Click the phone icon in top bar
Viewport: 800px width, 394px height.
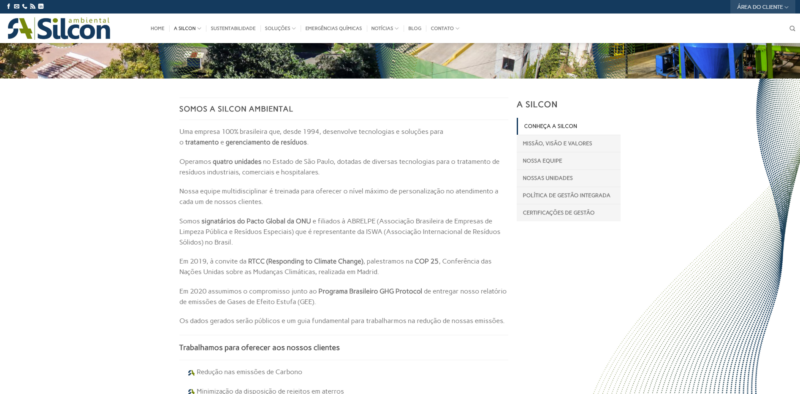click(x=24, y=7)
